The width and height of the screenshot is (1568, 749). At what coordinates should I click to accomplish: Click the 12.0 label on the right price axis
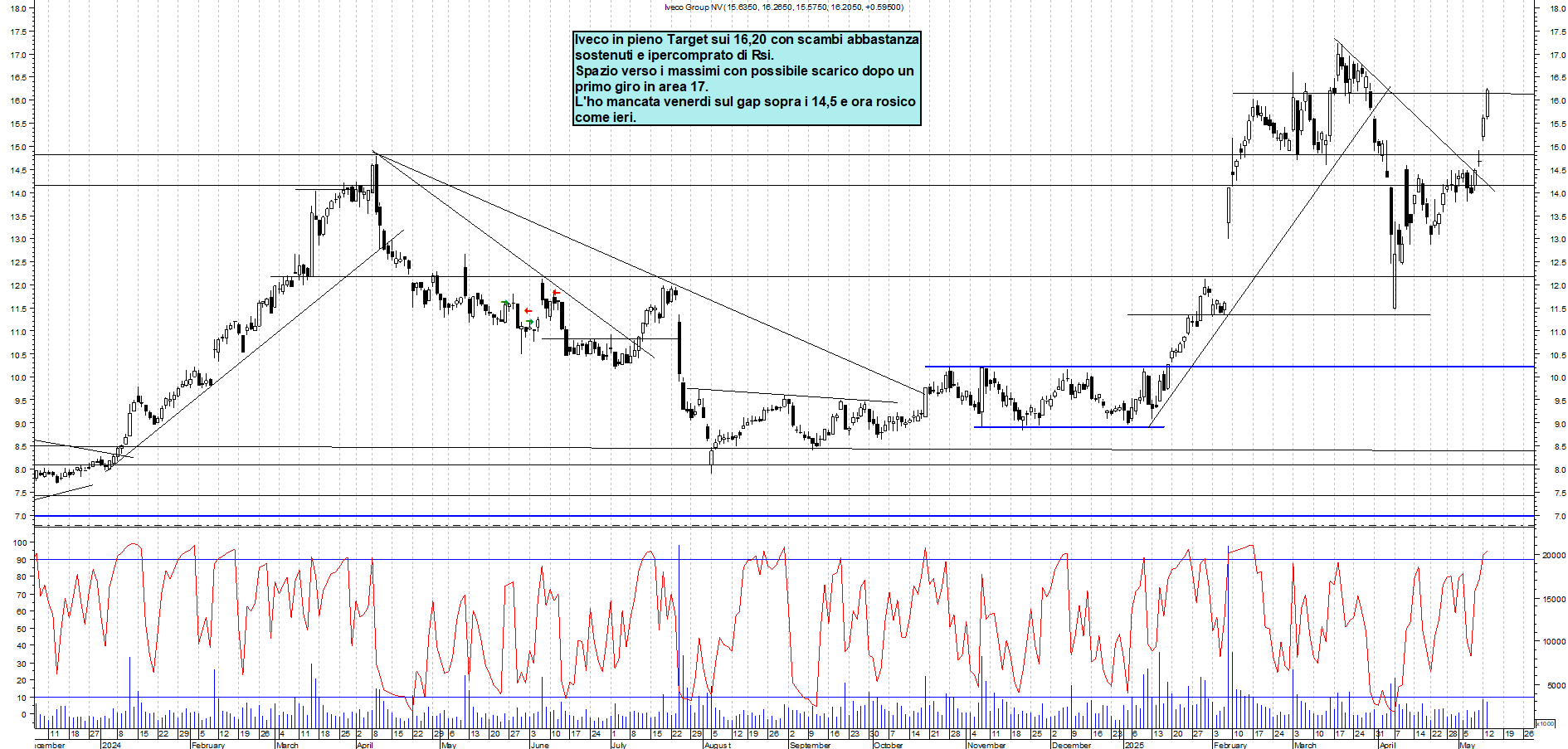(1558, 286)
